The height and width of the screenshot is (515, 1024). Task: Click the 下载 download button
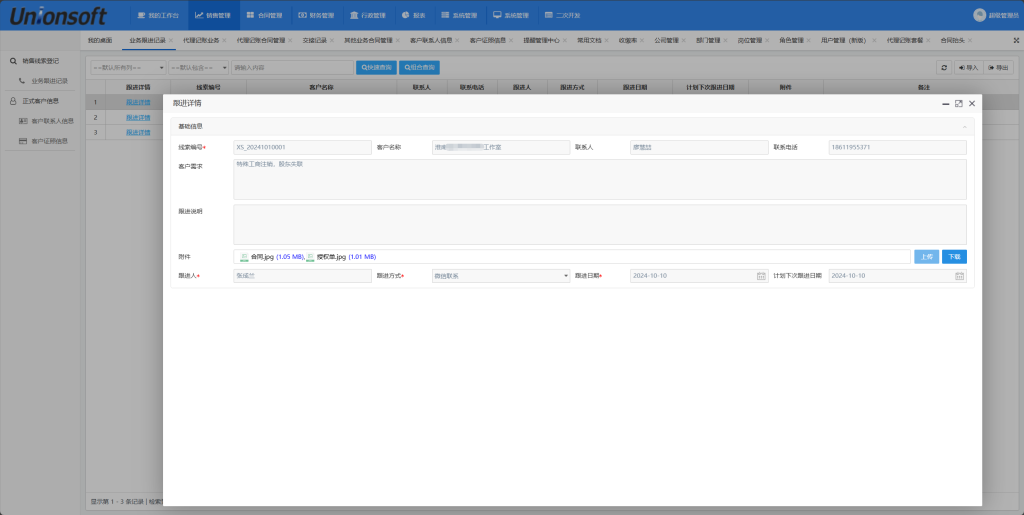tap(954, 257)
